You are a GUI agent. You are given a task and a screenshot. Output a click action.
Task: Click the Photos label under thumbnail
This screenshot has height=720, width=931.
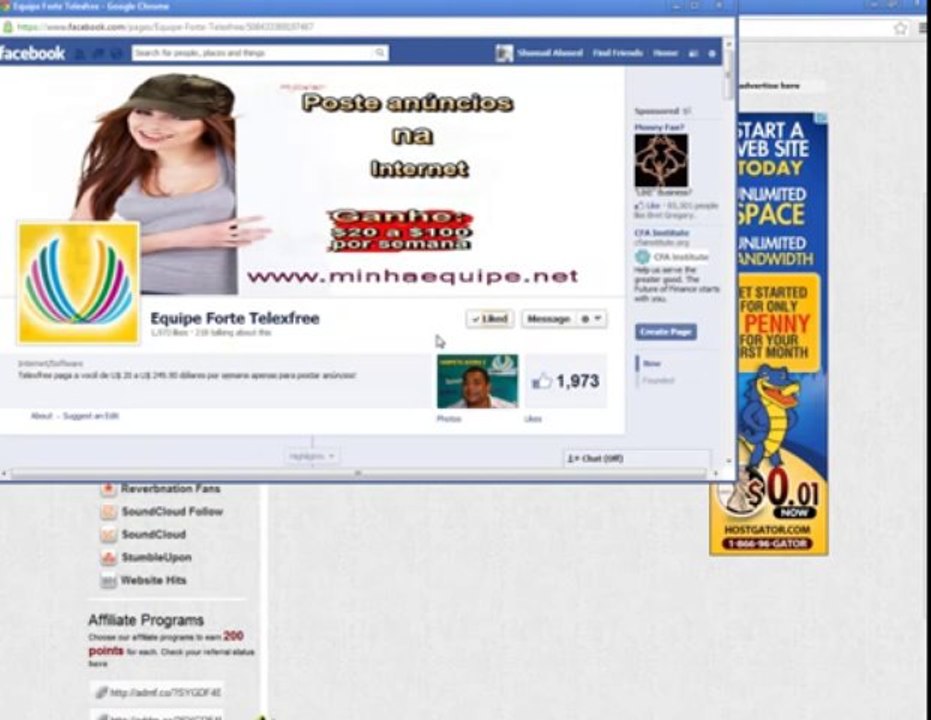tap(449, 418)
